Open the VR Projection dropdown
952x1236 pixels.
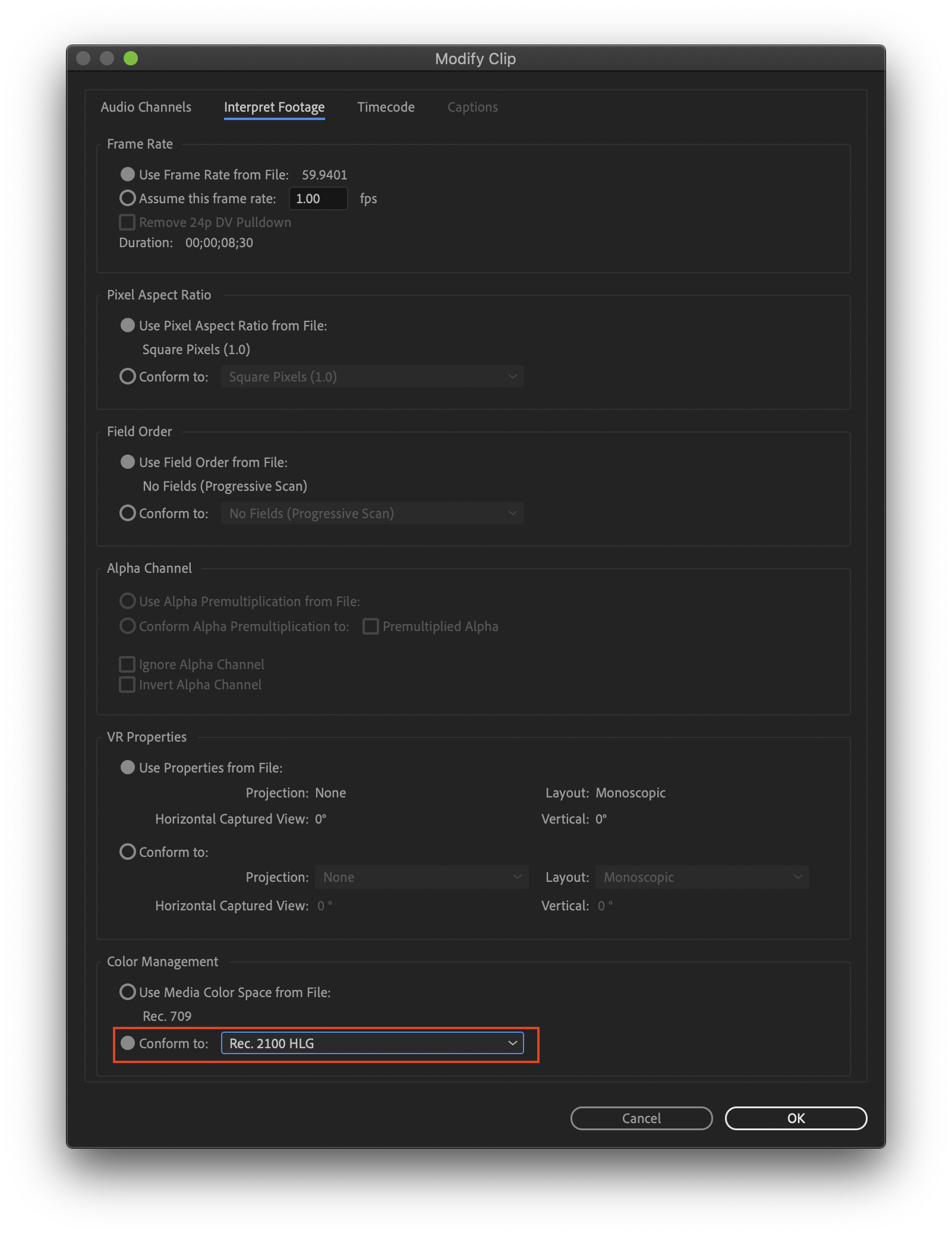[x=421, y=876]
